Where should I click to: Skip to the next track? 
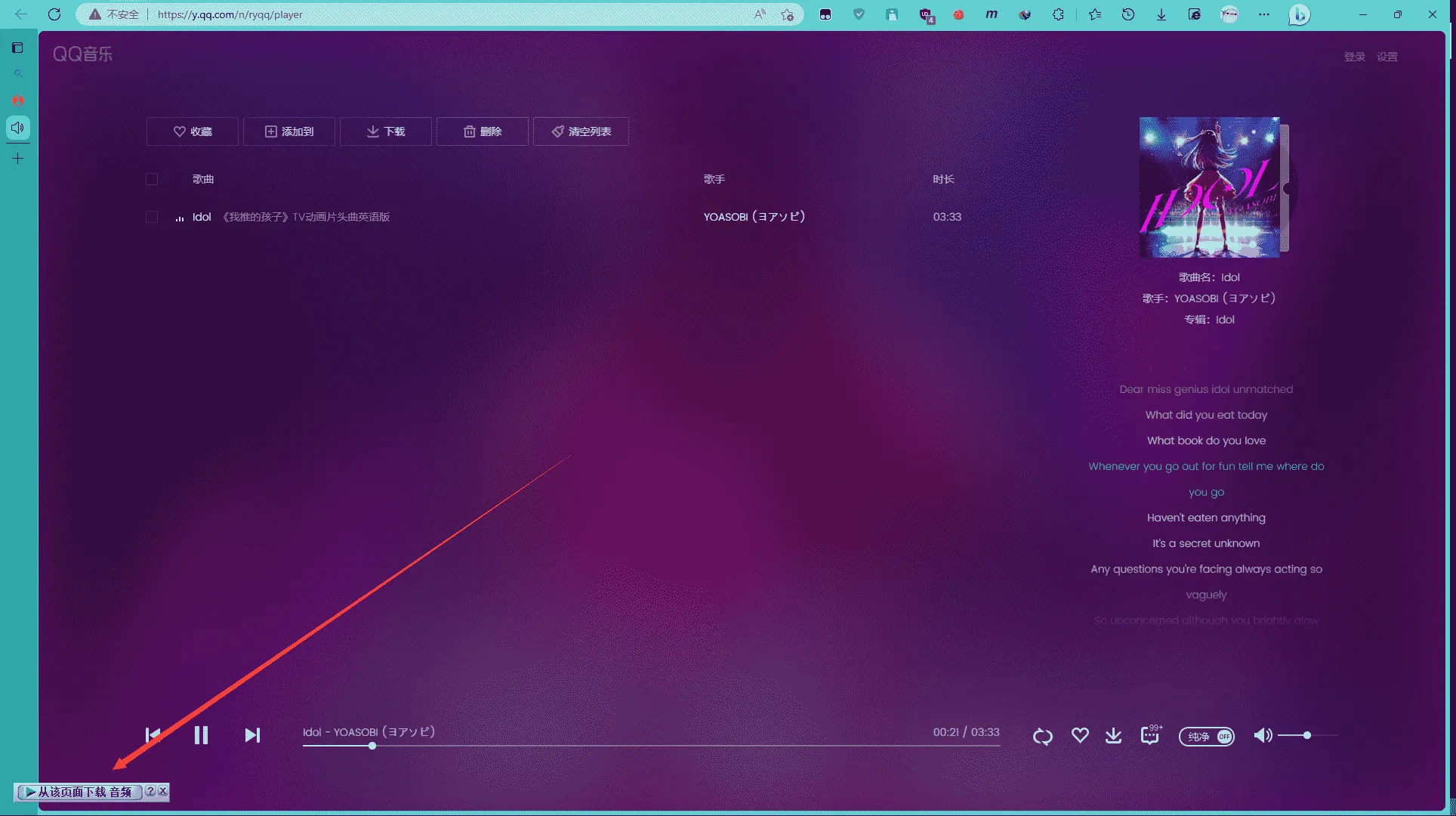252,735
